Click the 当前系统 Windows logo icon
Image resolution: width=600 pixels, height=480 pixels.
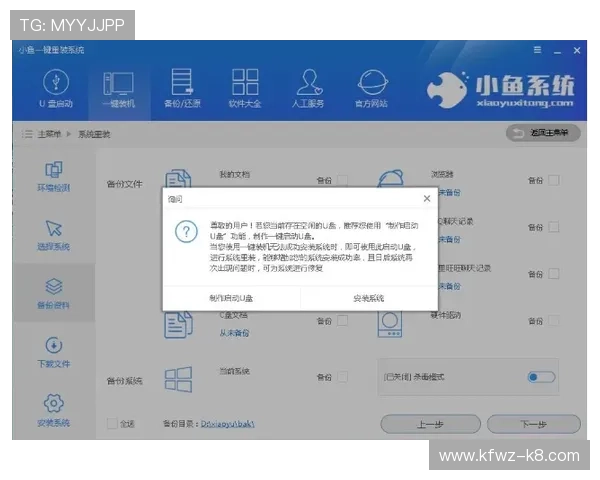coord(178,380)
